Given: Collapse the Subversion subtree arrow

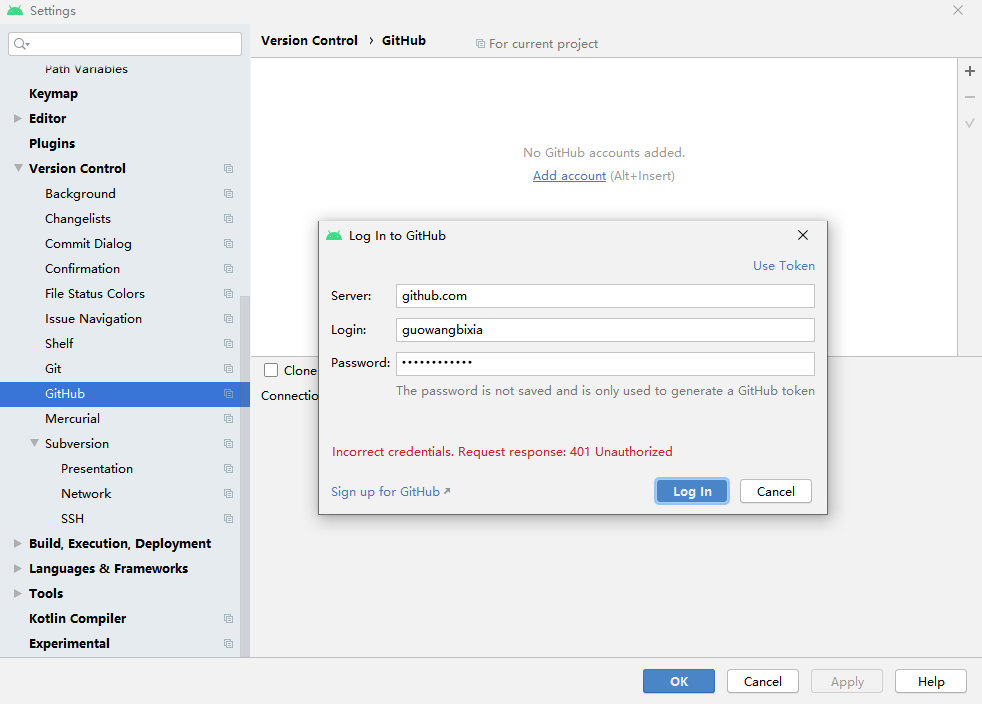Looking at the screenshot, I should [x=34, y=443].
